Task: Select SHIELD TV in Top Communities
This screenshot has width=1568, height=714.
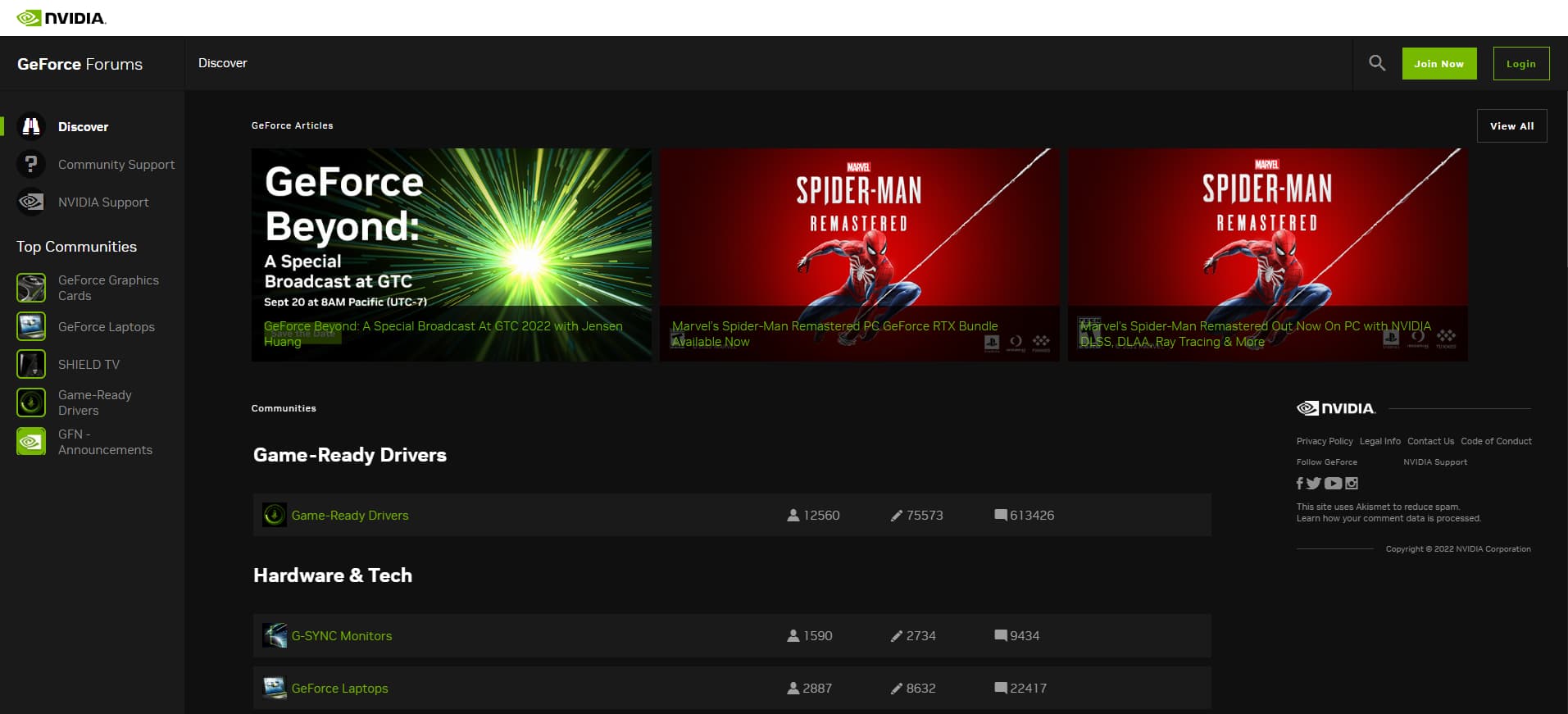Action: click(89, 365)
